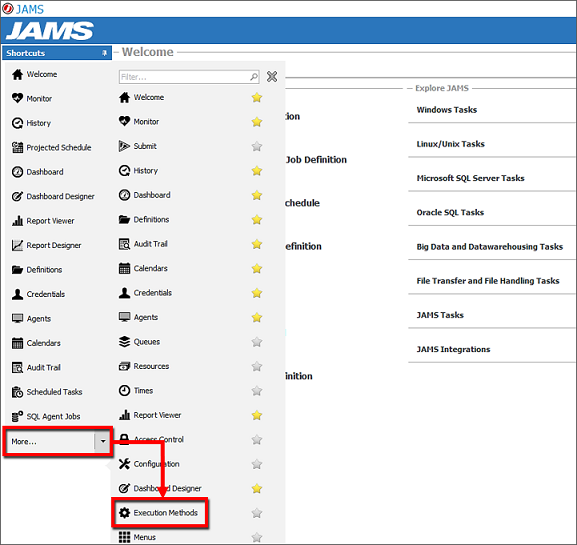Toggle favorite star for Resources
Screen dimensions: 577x545
[257, 367]
